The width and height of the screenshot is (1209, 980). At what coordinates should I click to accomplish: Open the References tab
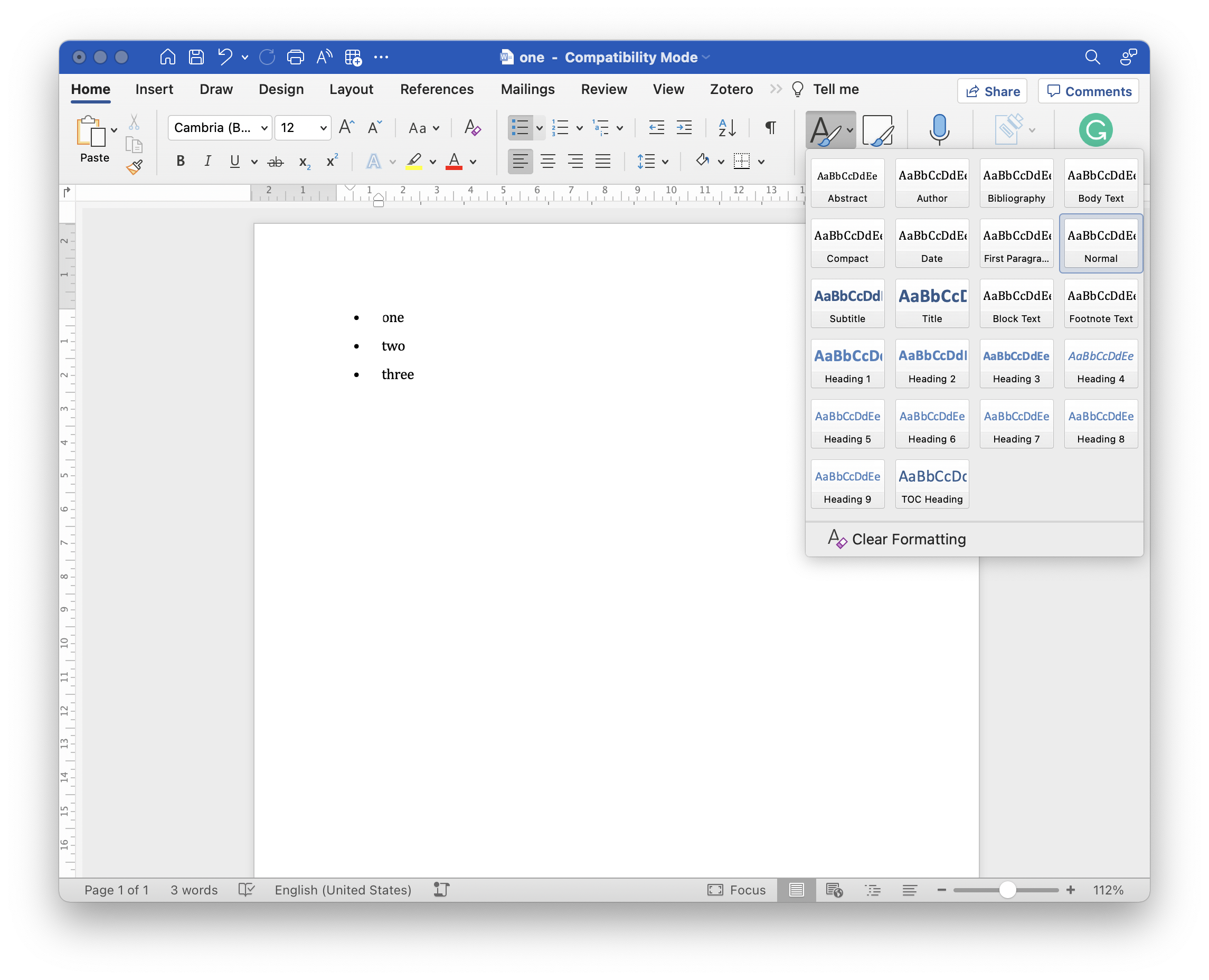tap(437, 89)
